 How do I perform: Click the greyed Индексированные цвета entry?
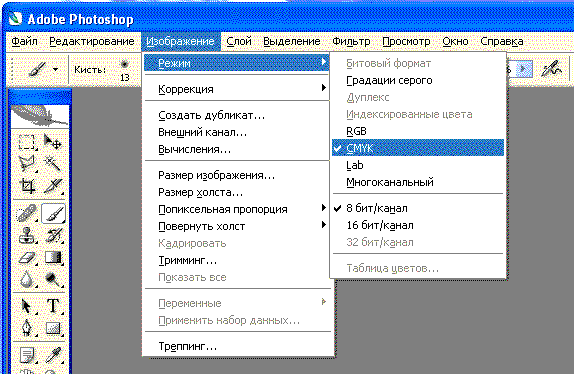coord(418,114)
